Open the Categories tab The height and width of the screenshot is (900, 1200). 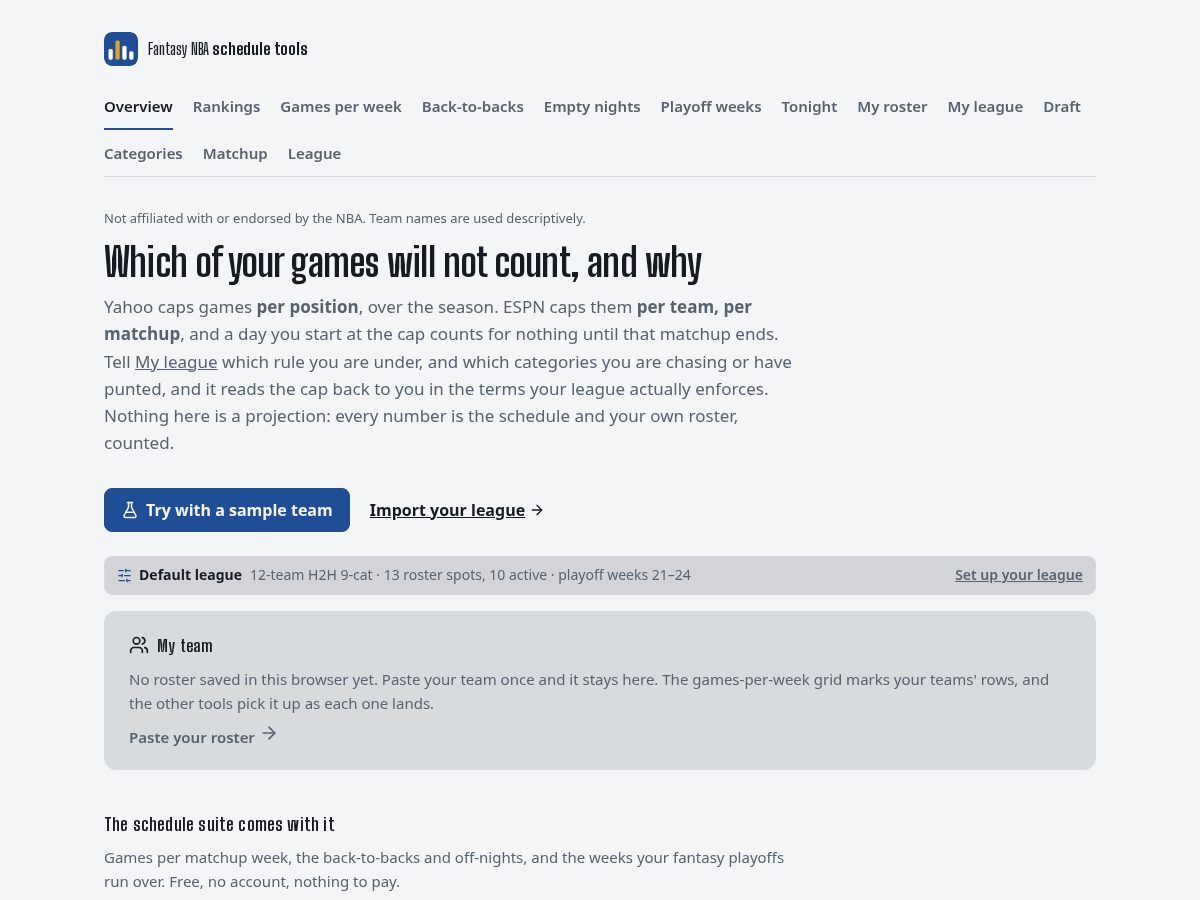click(143, 154)
